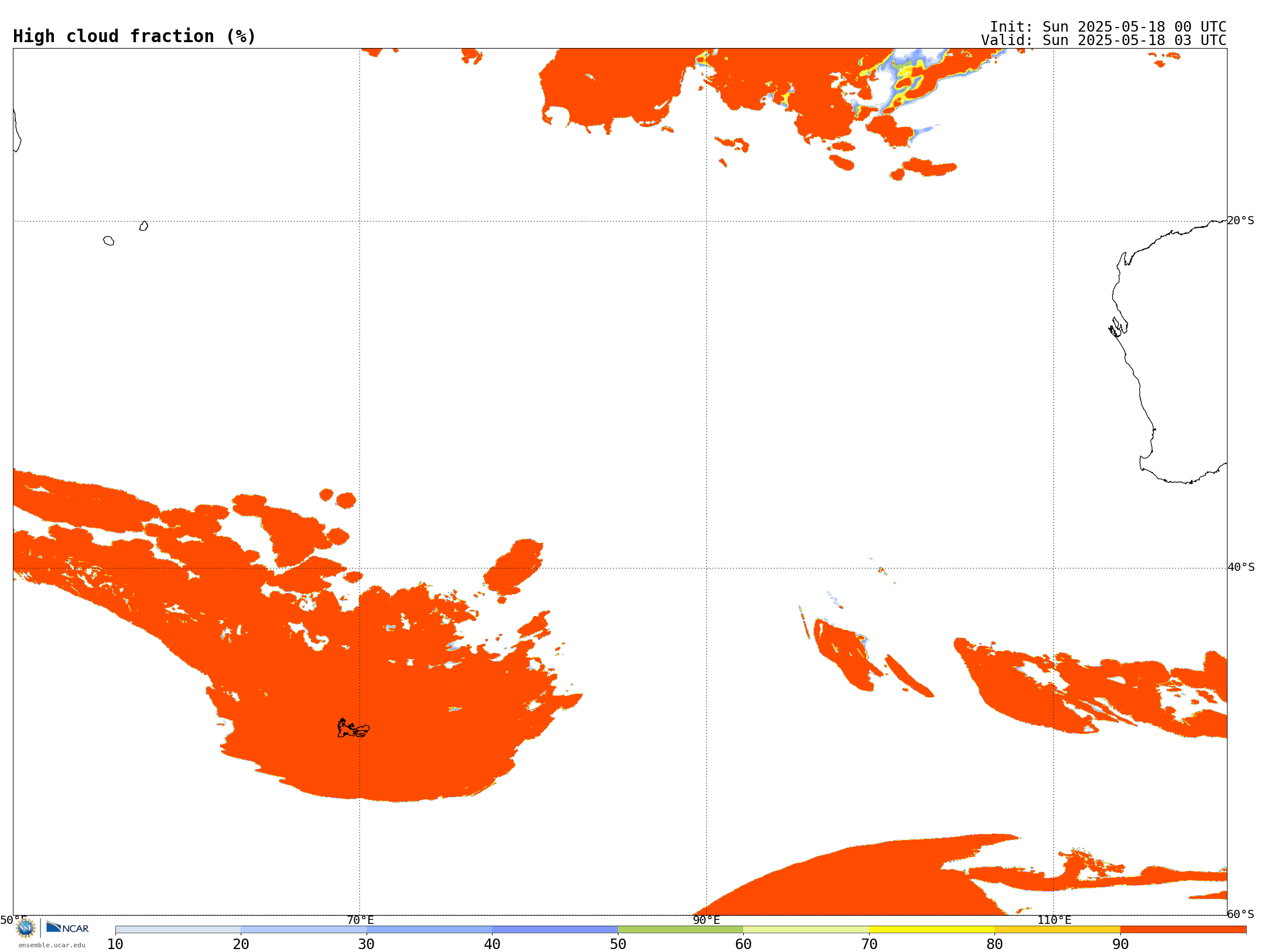This screenshot has height=952, width=1265.
Task: Click the colorbar tick label 90
Action: [x=1120, y=944]
